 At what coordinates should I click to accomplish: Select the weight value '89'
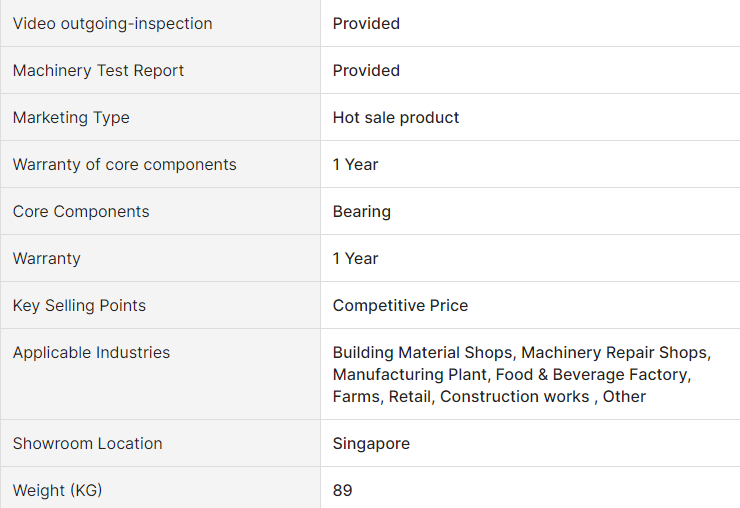(x=342, y=490)
